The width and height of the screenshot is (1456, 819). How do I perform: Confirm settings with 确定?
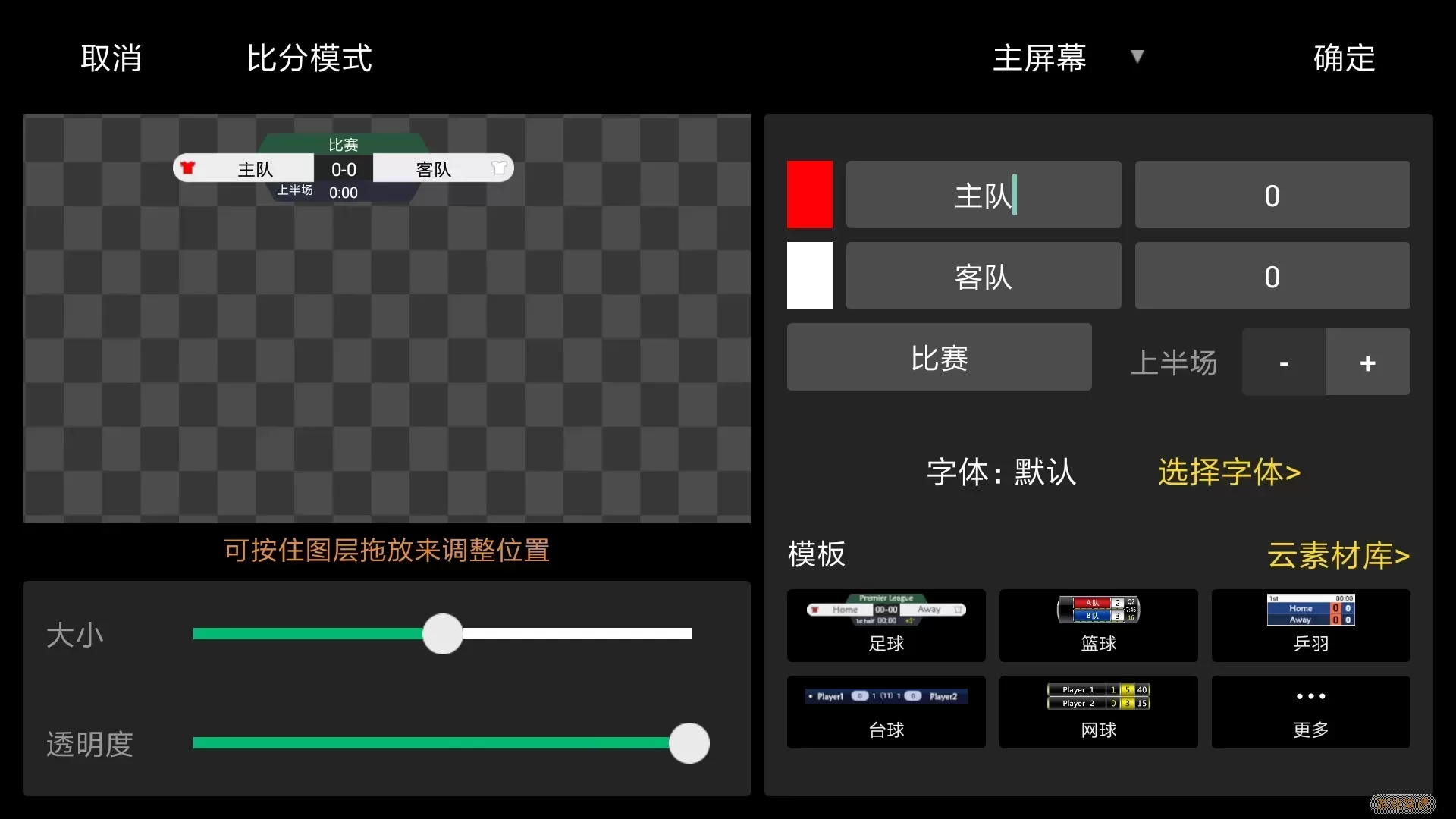coord(1344,58)
